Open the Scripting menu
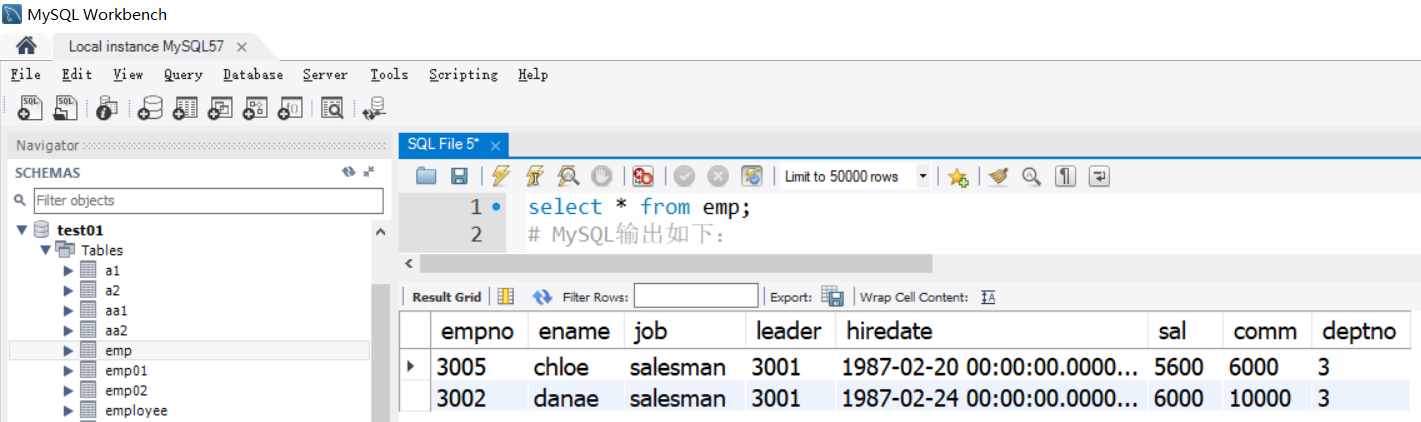The width and height of the screenshot is (1421, 422). [463, 75]
